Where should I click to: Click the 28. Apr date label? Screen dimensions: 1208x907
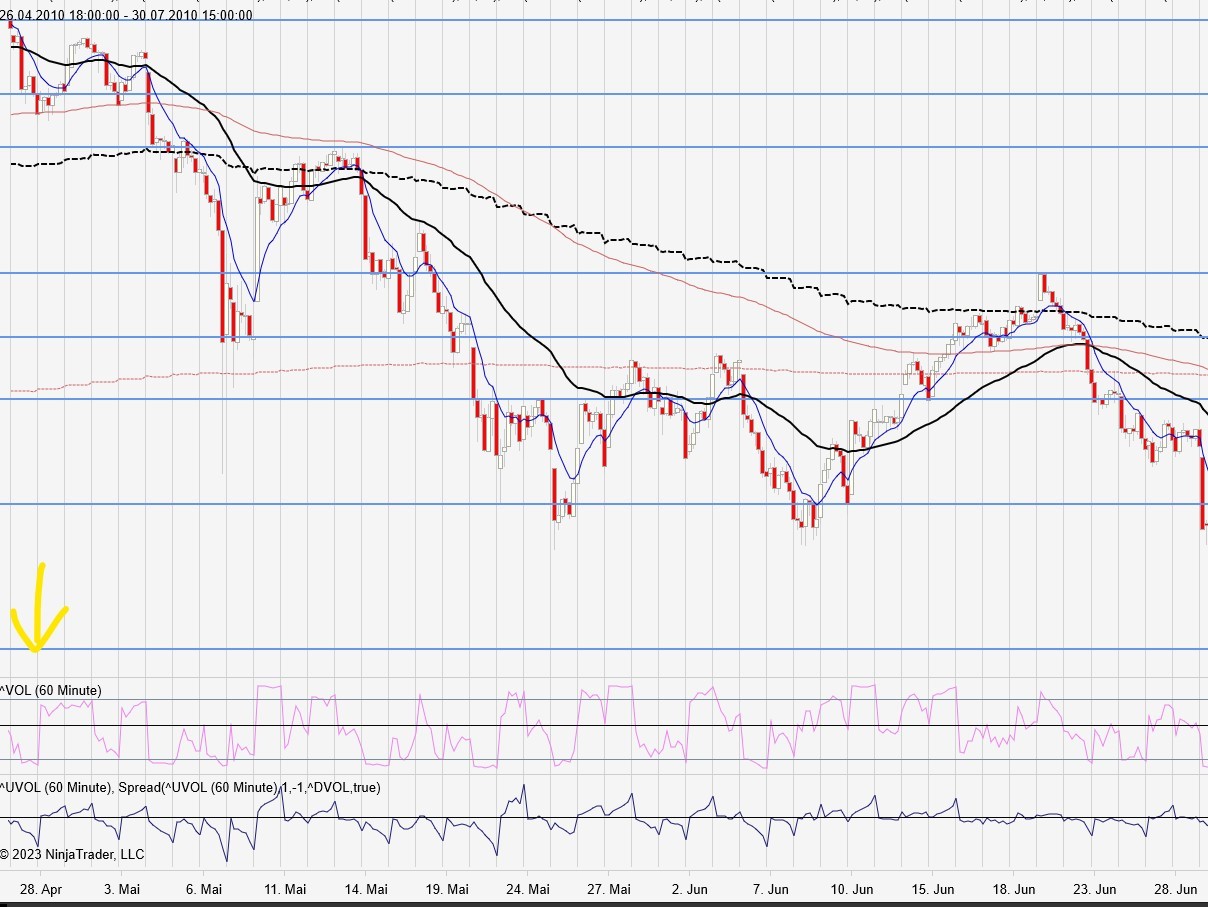point(41,889)
